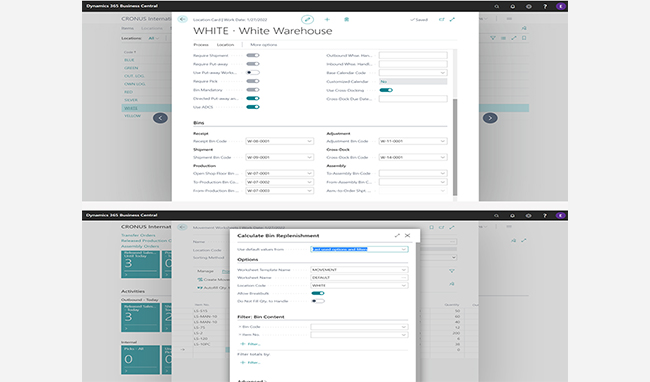Open Process menu on Location Card
650x382 pixels.
pos(201,45)
